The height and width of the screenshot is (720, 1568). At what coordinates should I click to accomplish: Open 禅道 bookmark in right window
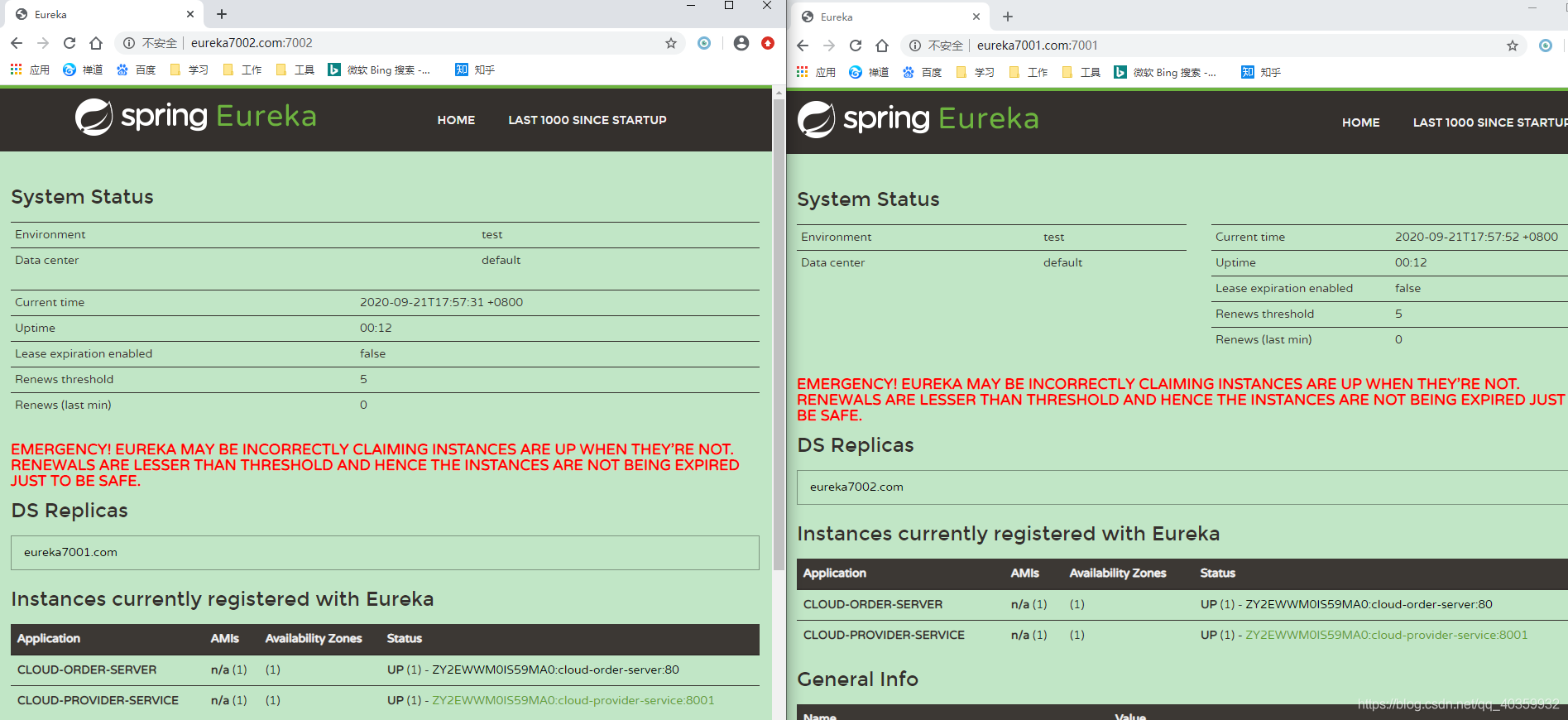pyautogui.click(x=869, y=72)
